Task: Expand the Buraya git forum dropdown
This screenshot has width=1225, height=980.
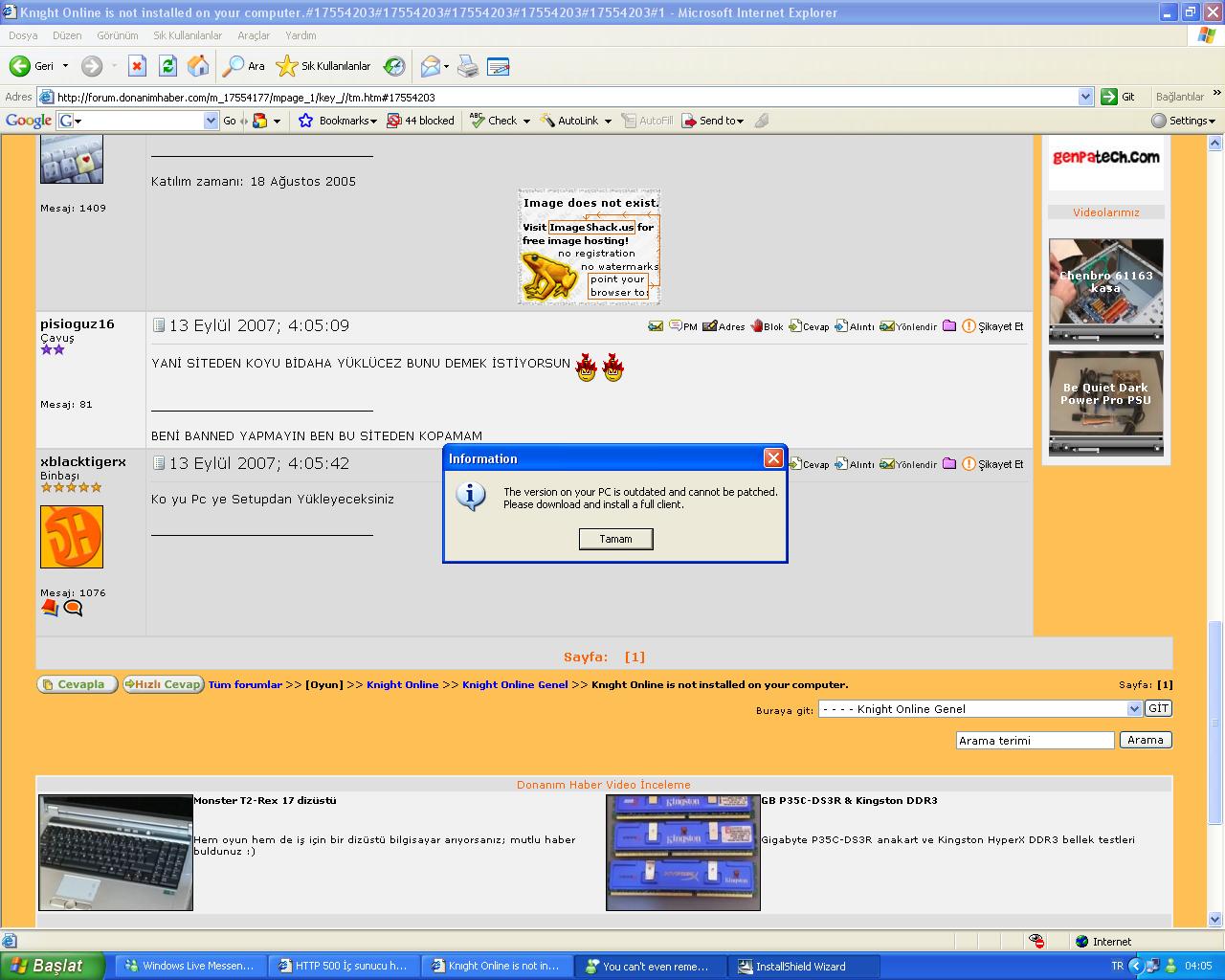Action: coord(1135,709)
